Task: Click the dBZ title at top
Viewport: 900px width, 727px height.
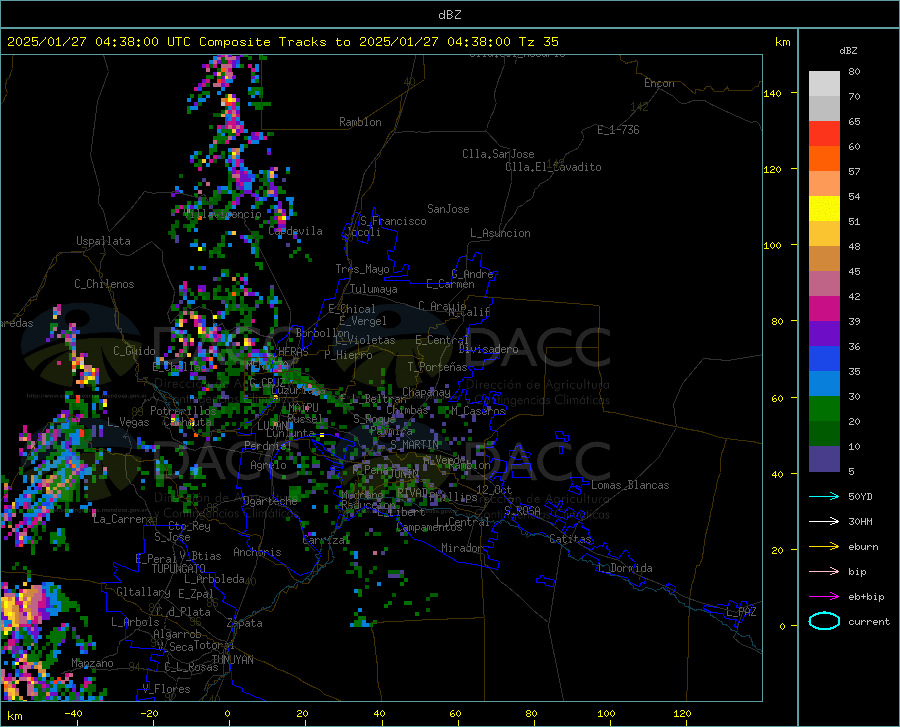Action: [x=449, y=15]
